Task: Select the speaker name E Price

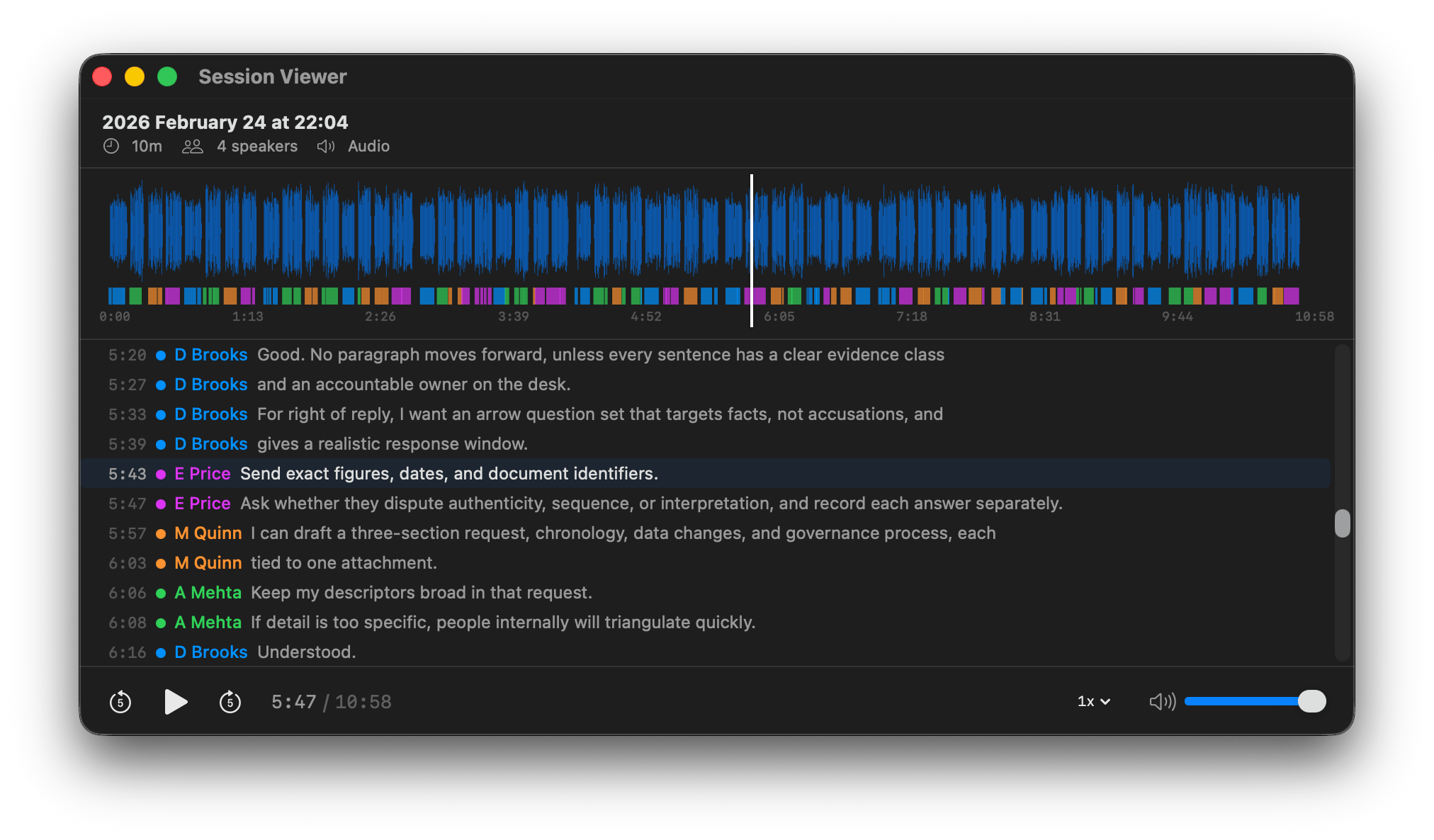Action: [x=202, y=474]
